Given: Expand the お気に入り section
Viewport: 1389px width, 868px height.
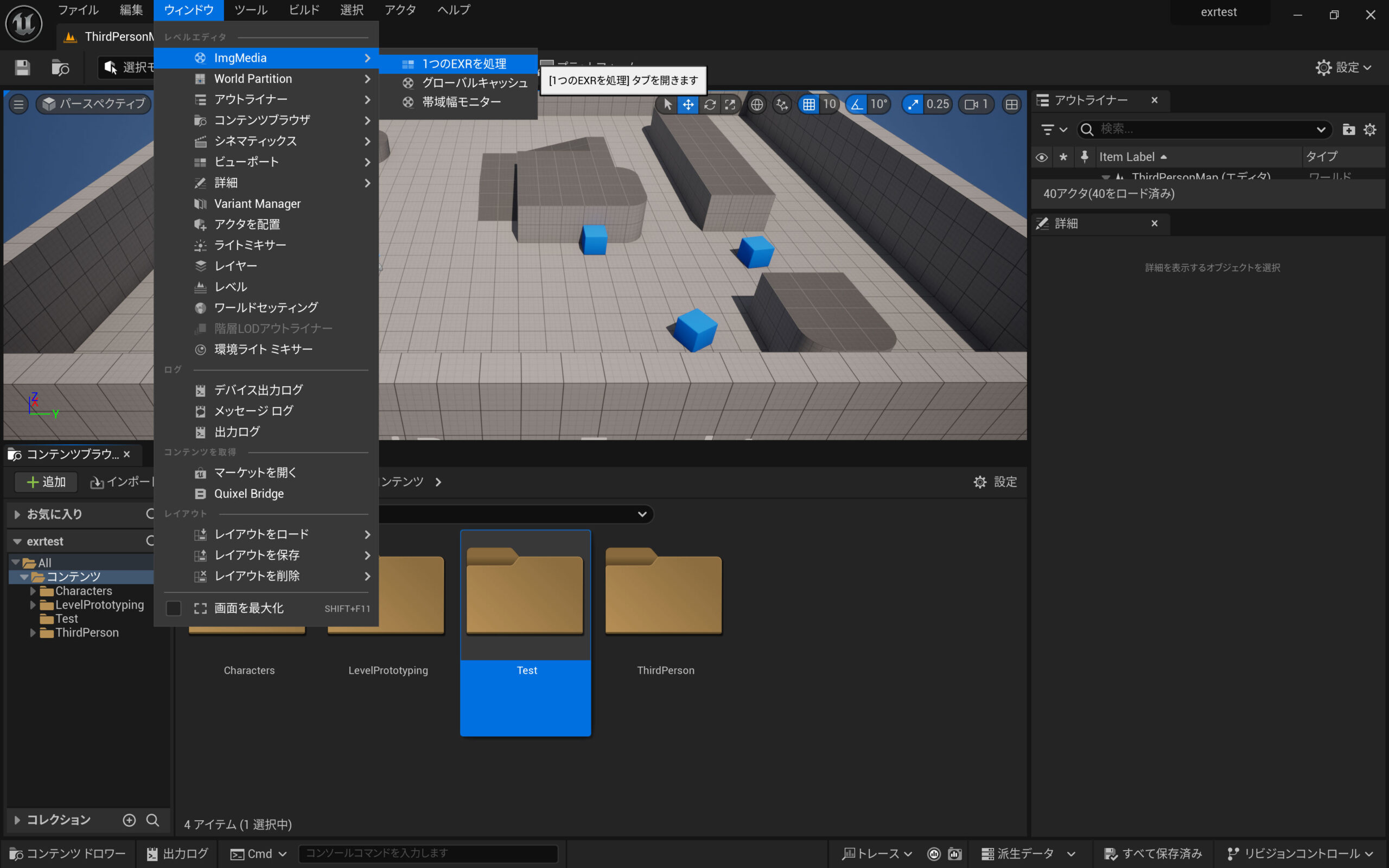Looking at the screenshot, I should pos(17,514).
